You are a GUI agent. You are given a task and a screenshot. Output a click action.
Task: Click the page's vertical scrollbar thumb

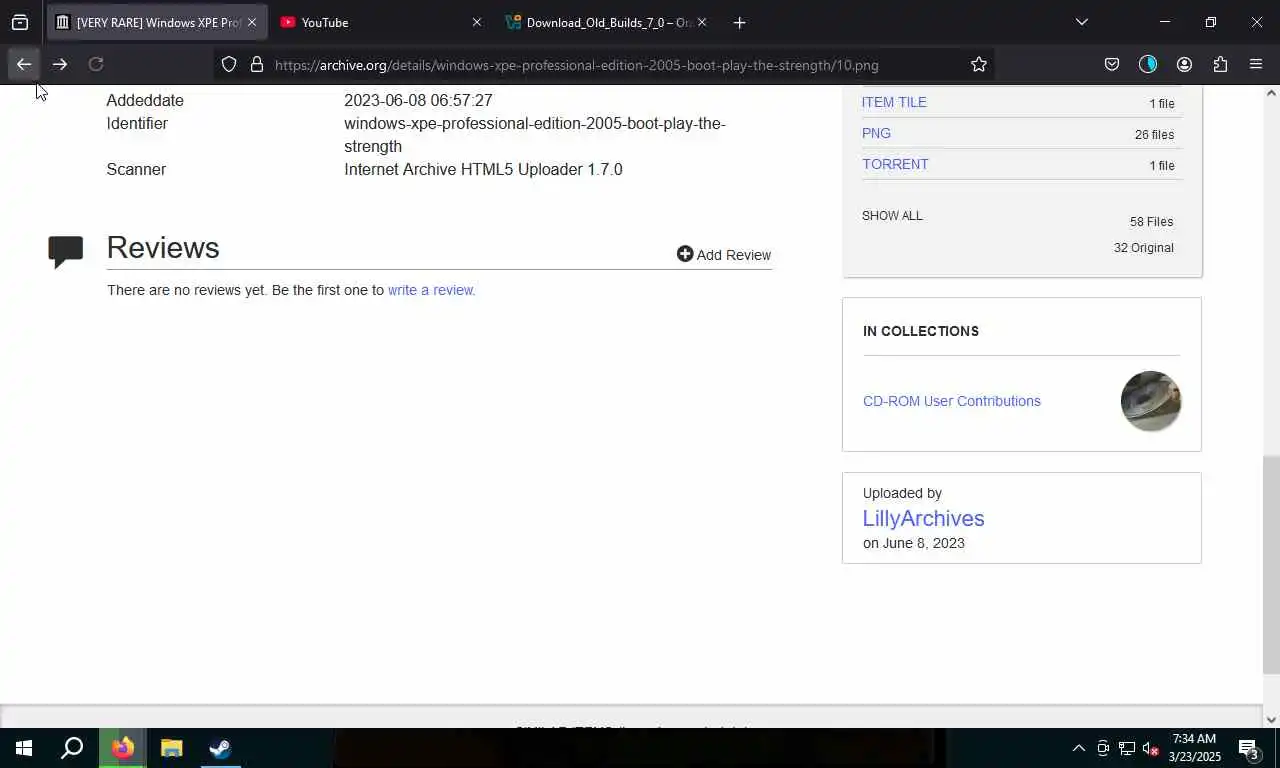point(1271,565)
